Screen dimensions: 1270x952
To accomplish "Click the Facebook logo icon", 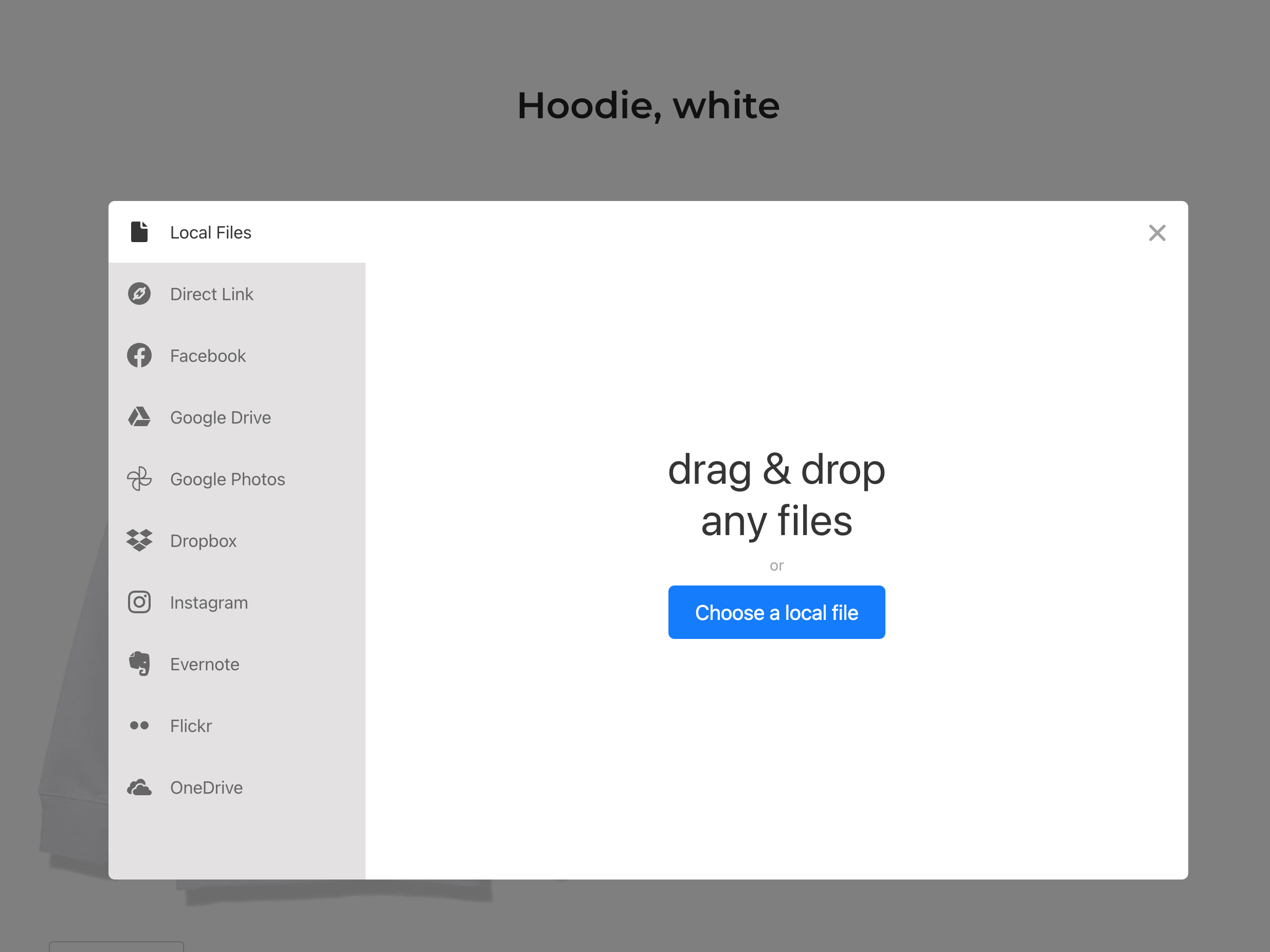I will tap(139, 355).
